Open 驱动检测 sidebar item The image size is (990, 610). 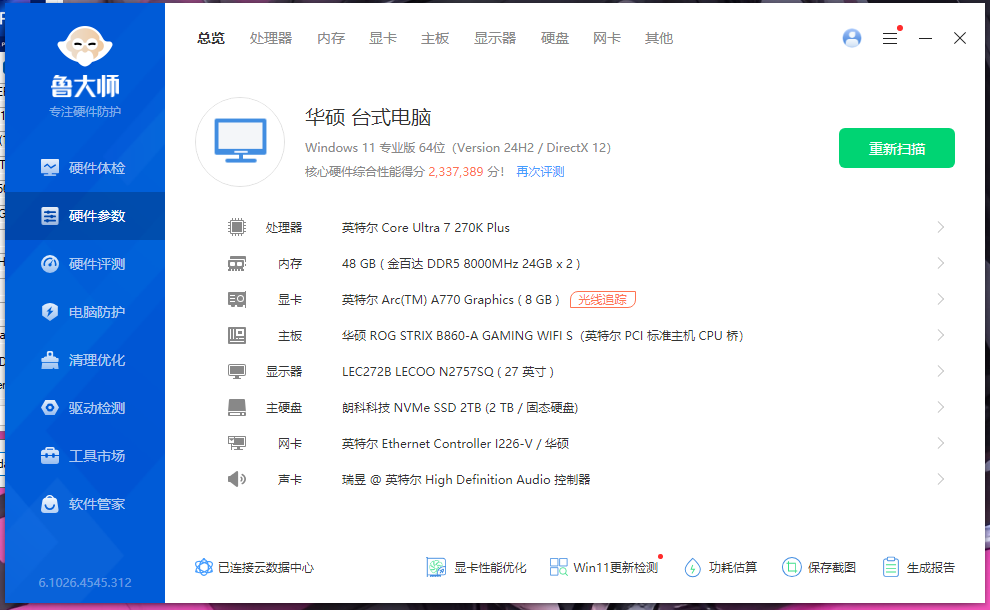point(85,408)
